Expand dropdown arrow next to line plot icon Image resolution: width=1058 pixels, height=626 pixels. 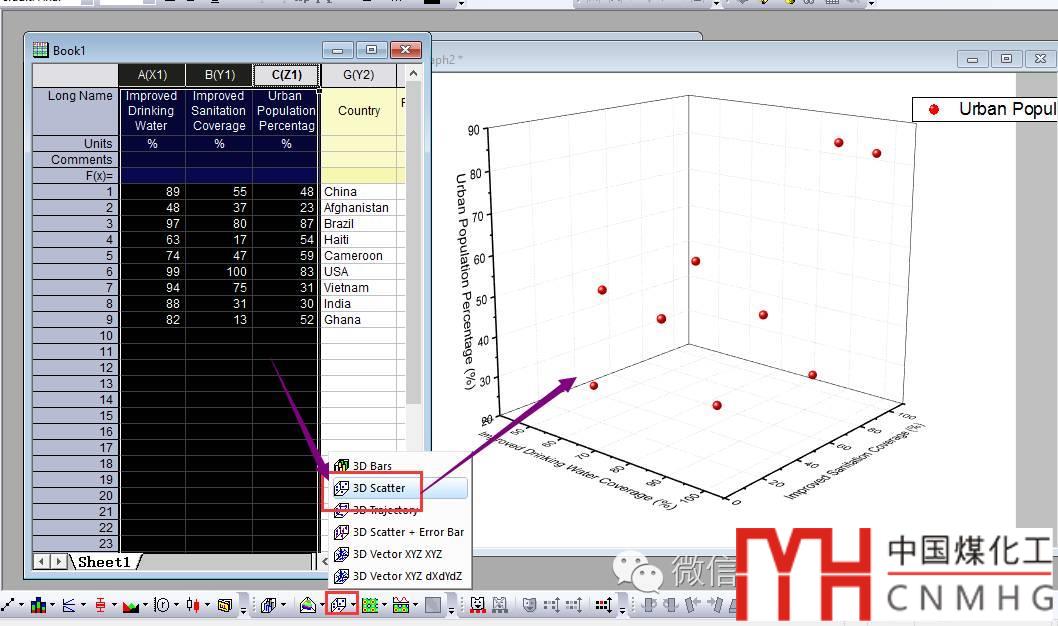point(22,606)
